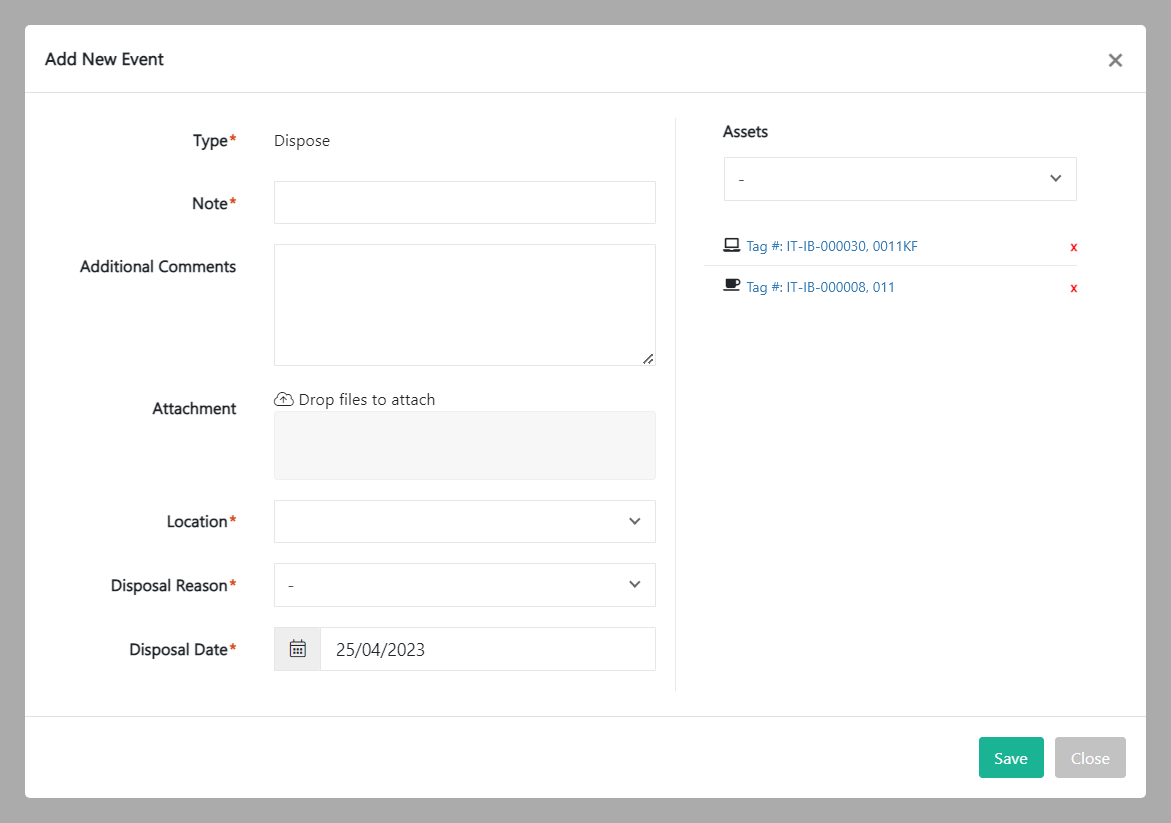Grab the Additional Comments resize handle
Screen dimensions: 1171x823
coord(648,358)
